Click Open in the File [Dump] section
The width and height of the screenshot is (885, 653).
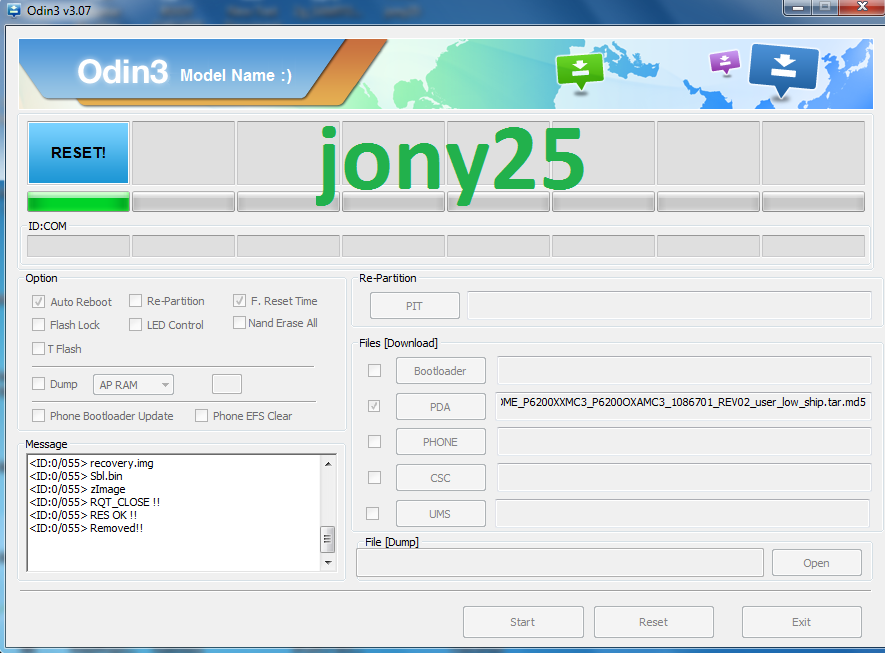(817, 563)
